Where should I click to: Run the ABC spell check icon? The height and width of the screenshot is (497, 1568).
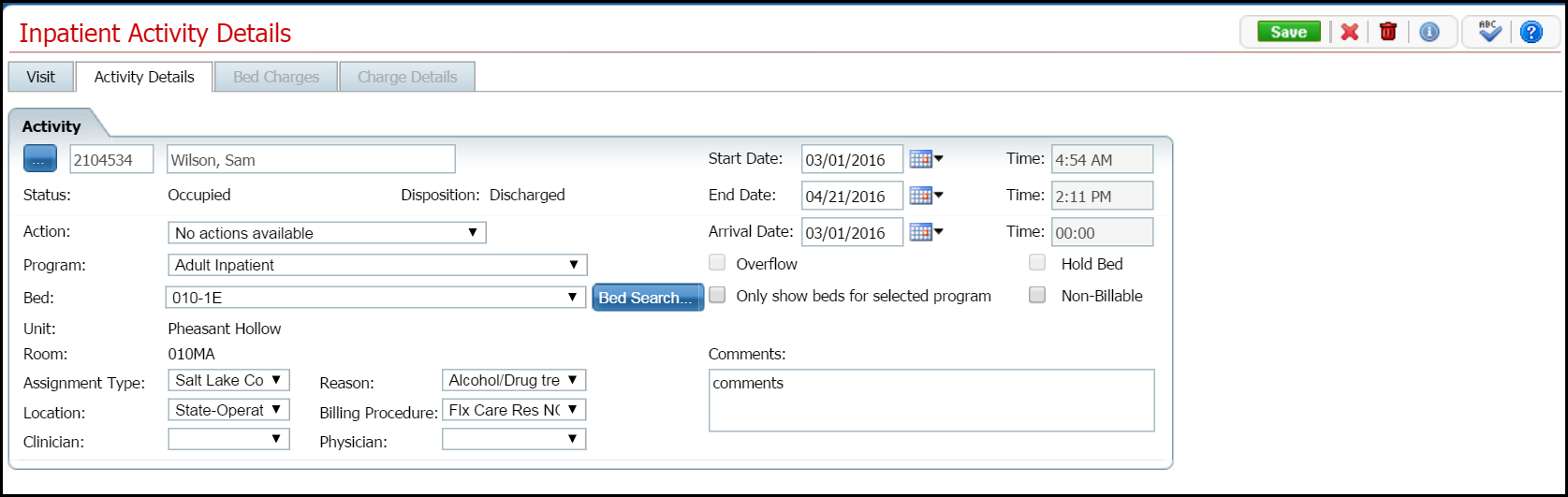coord(1489,32)
